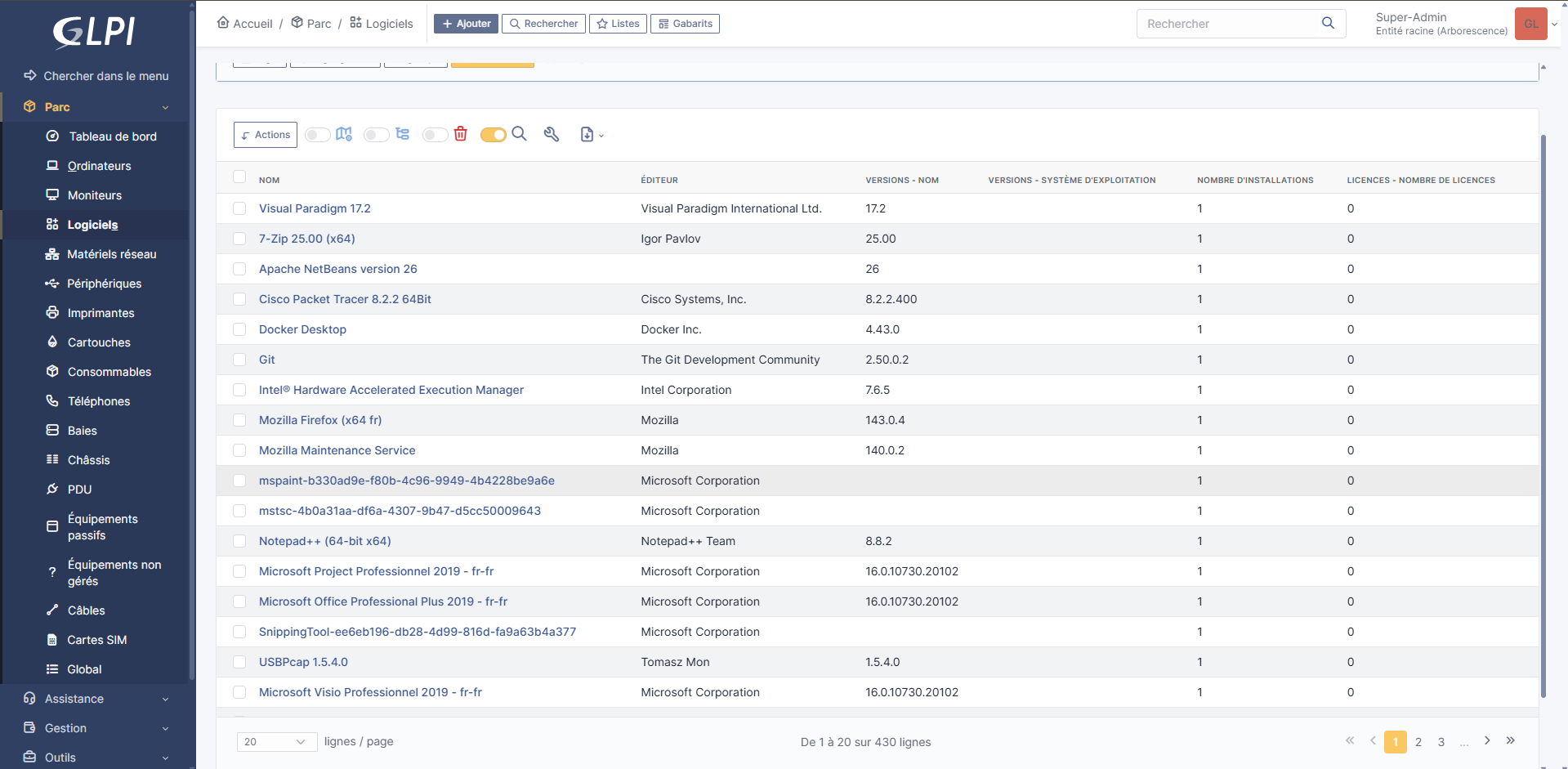Go to page 3
The height and width of the screenshot is (769, 1568).
1441,741
